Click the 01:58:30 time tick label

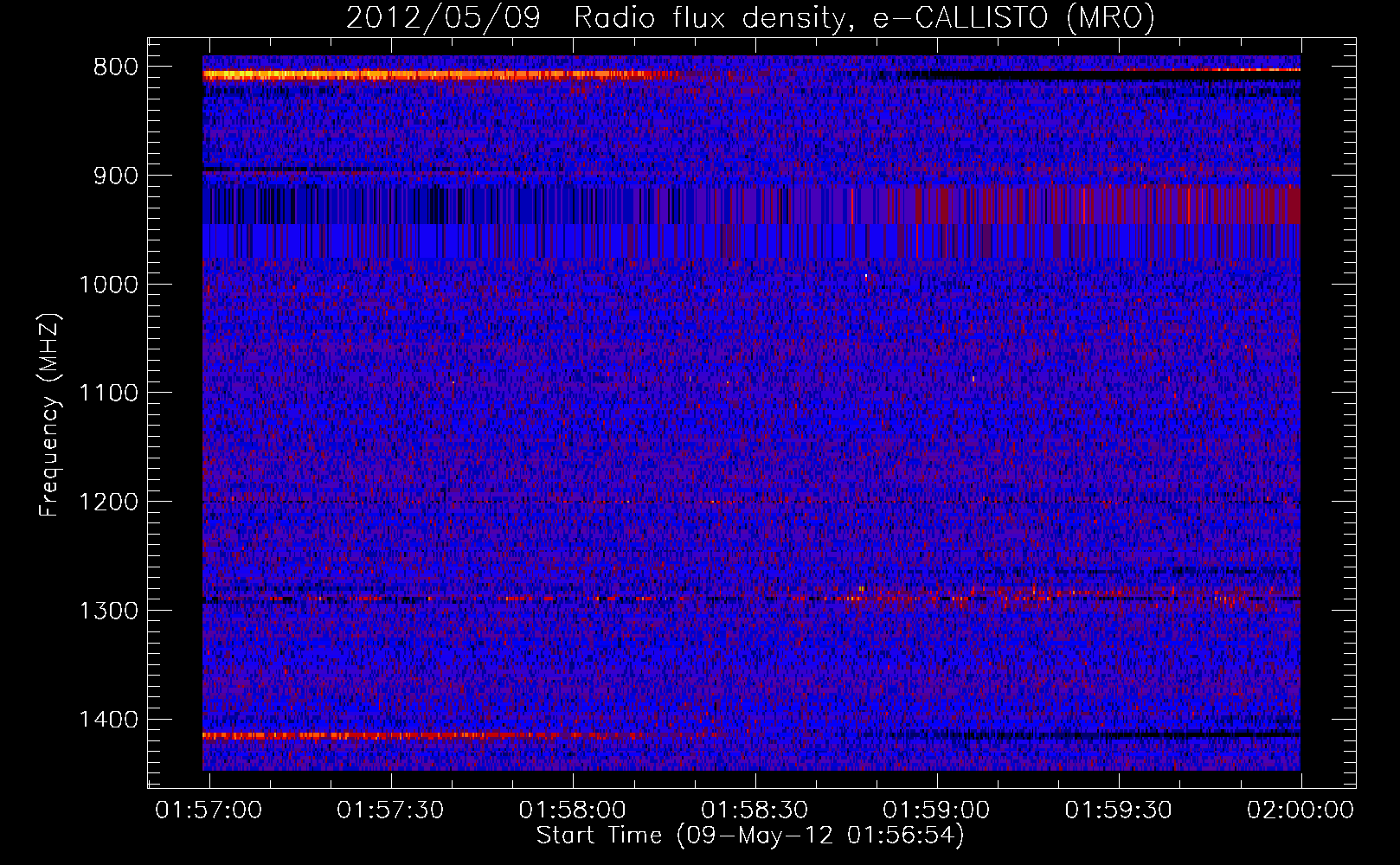pyautogui.click(x=755, y=811)
